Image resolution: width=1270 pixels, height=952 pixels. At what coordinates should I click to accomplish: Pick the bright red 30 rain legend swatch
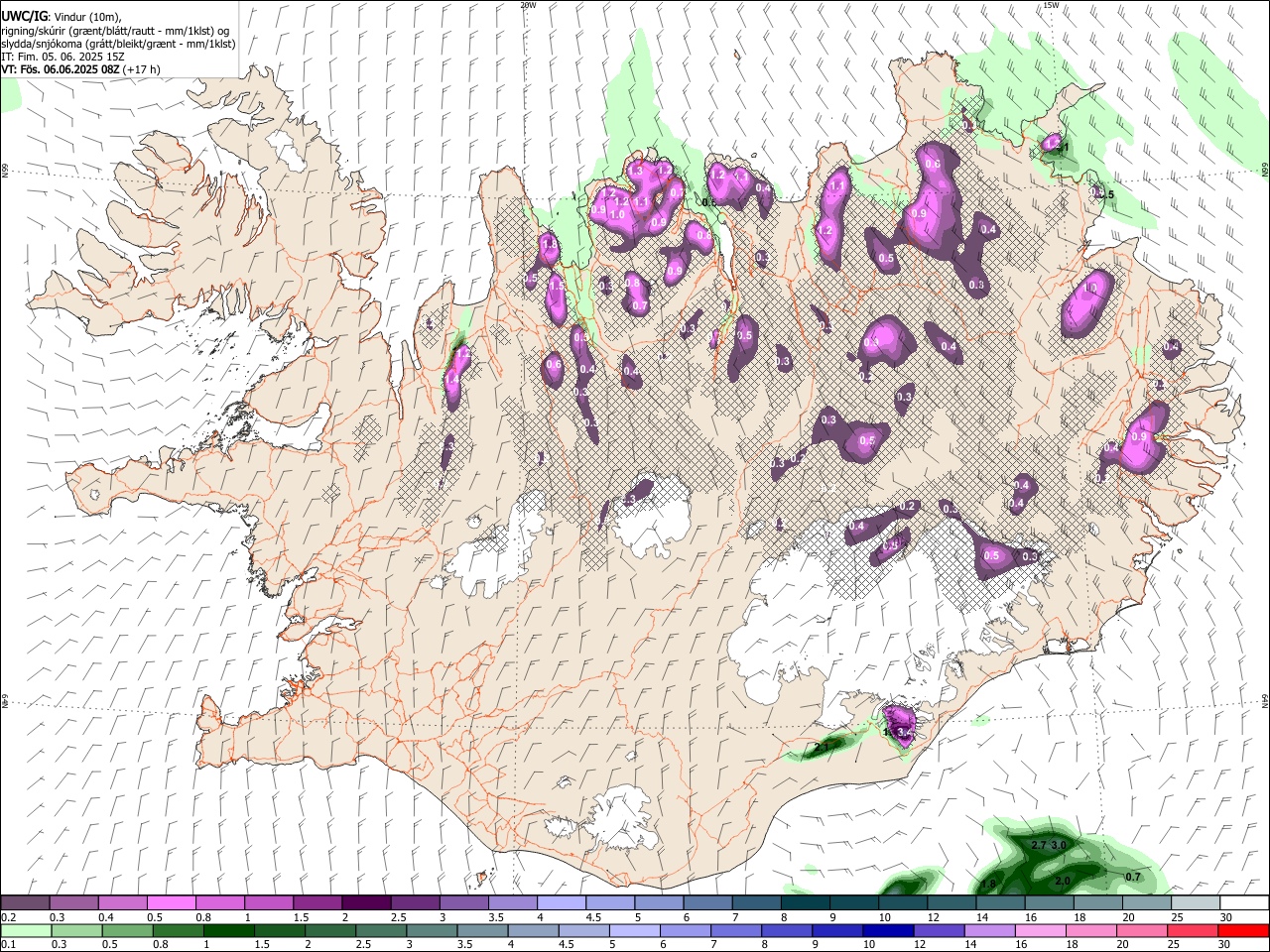(x=1243, y=930)
